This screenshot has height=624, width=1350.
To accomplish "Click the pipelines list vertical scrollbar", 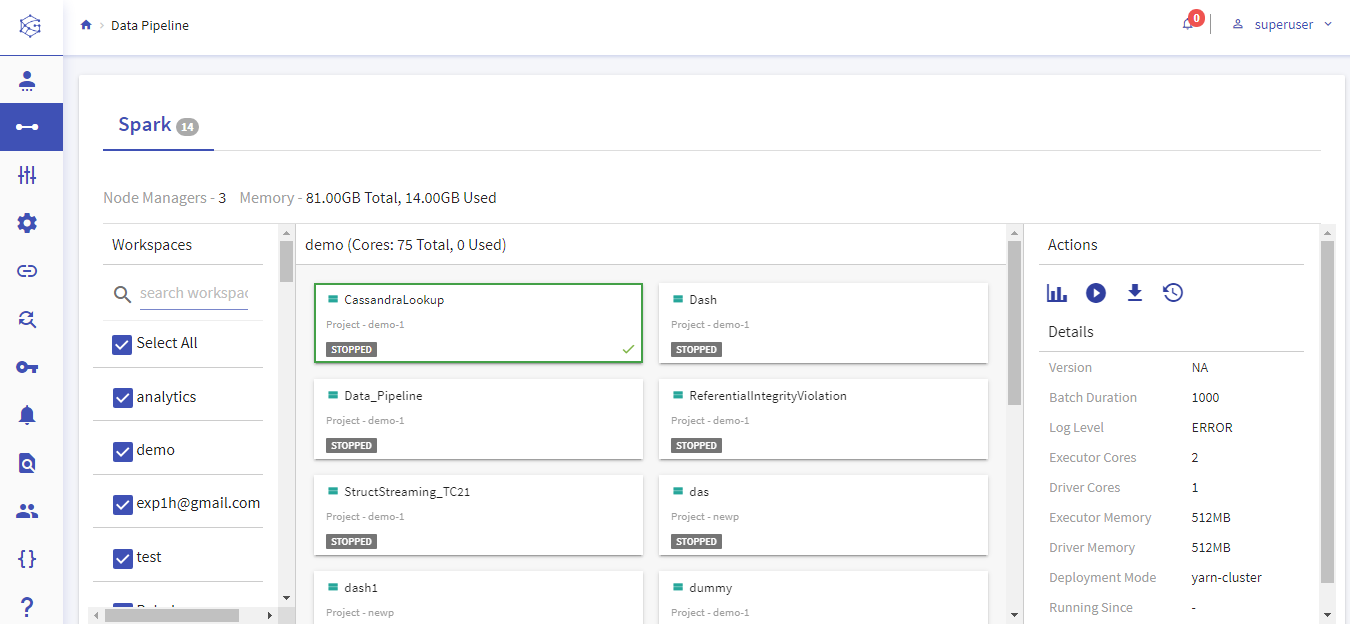I will click(1014, 323).
